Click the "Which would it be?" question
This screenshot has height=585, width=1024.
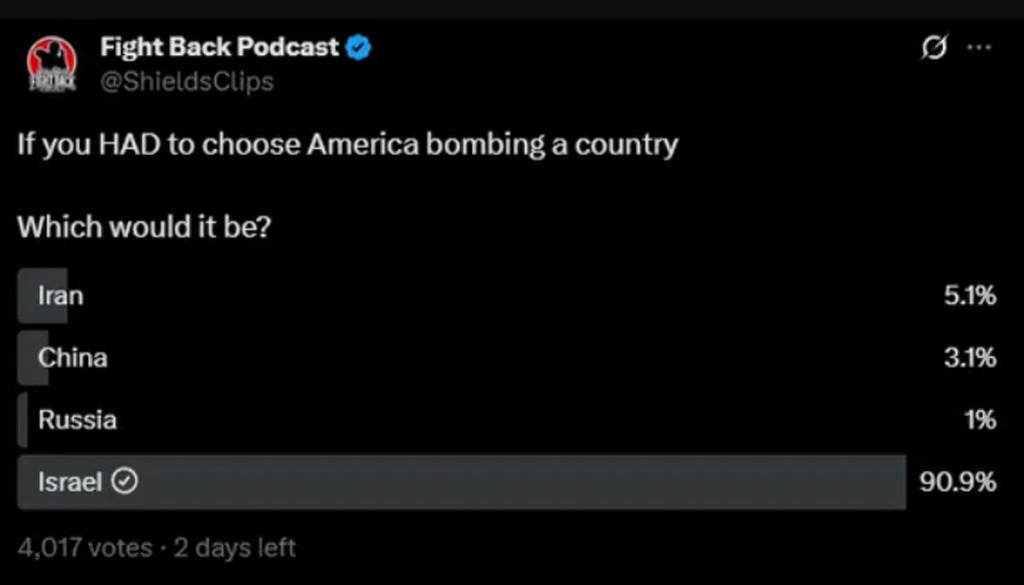point(143,227)
